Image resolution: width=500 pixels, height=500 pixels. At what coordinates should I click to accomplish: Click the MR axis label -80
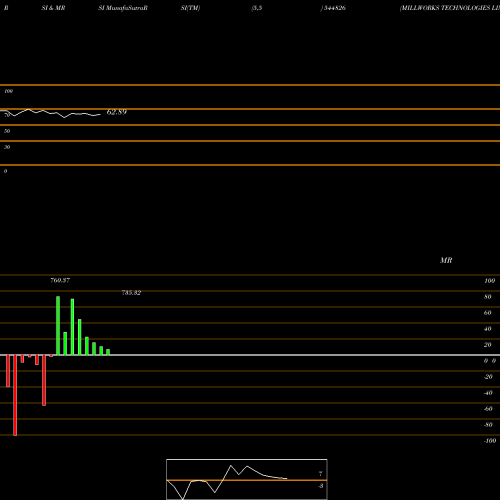point(488,425)
